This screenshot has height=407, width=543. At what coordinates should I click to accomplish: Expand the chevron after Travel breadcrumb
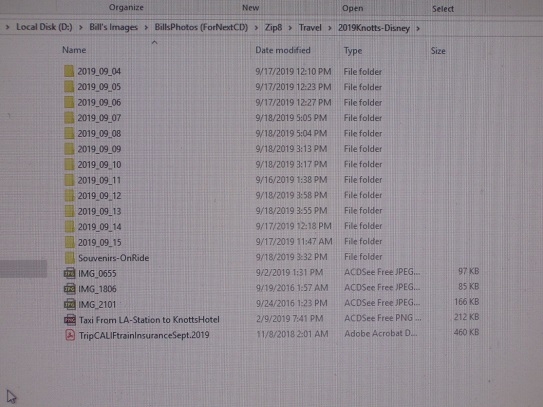[x=329, y=28]
